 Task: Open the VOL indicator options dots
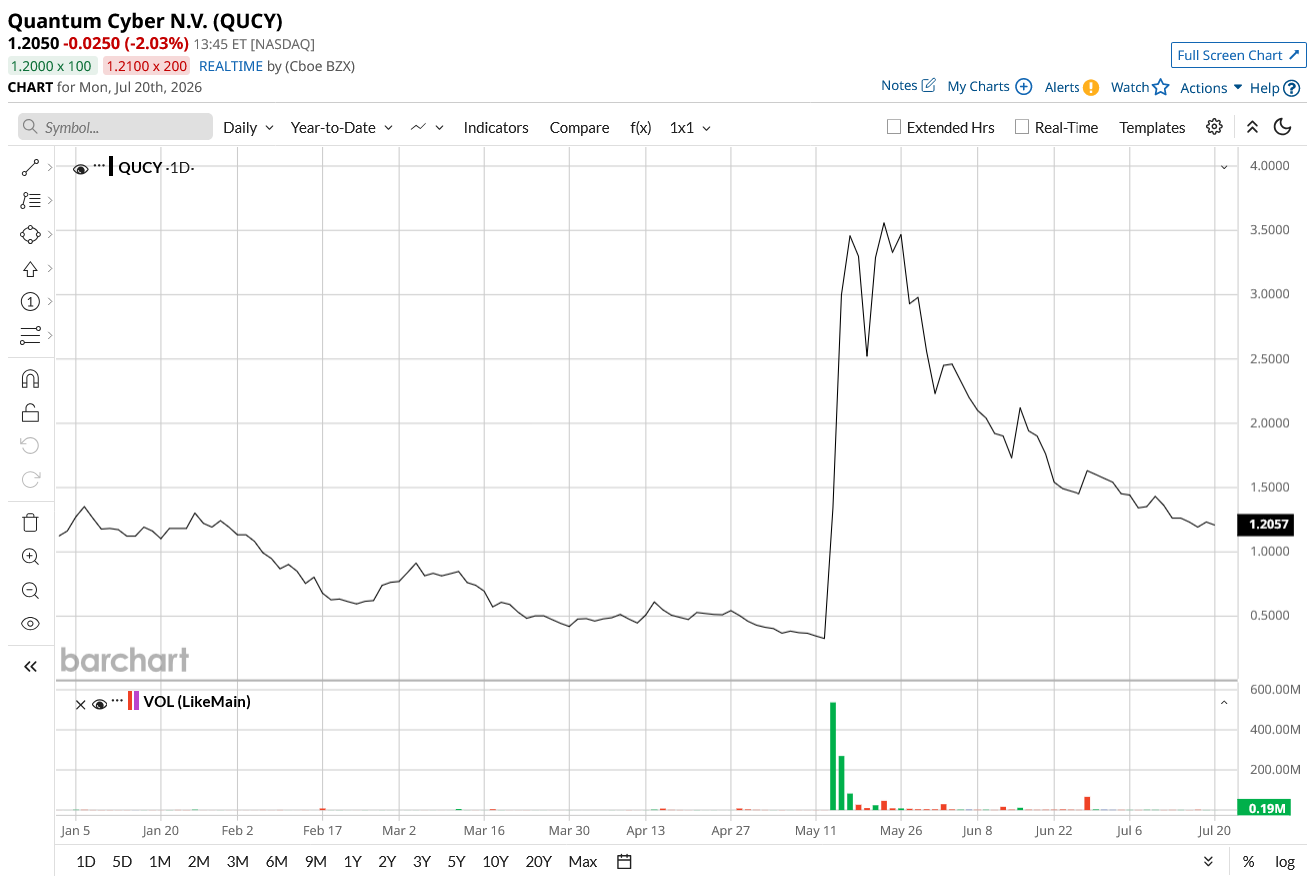pyautogui.click(x=118, y=700)
